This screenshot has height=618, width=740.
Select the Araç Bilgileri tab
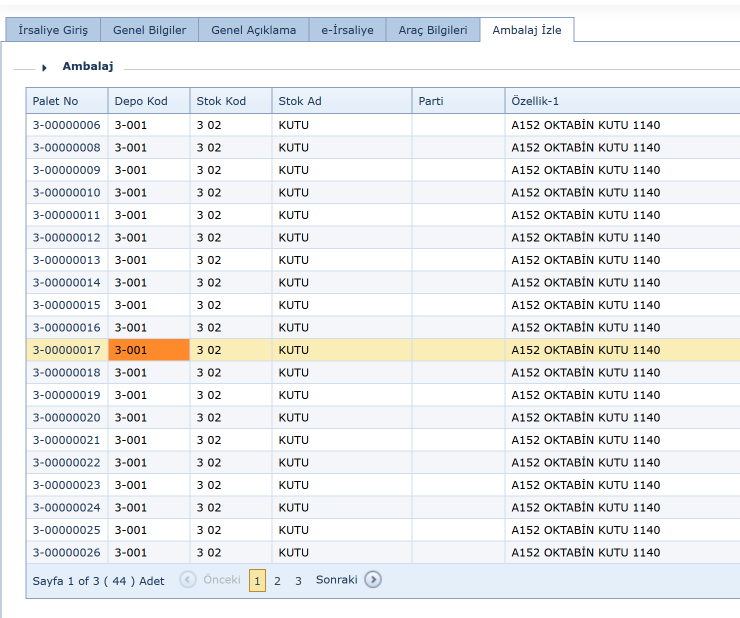[432, 30]
